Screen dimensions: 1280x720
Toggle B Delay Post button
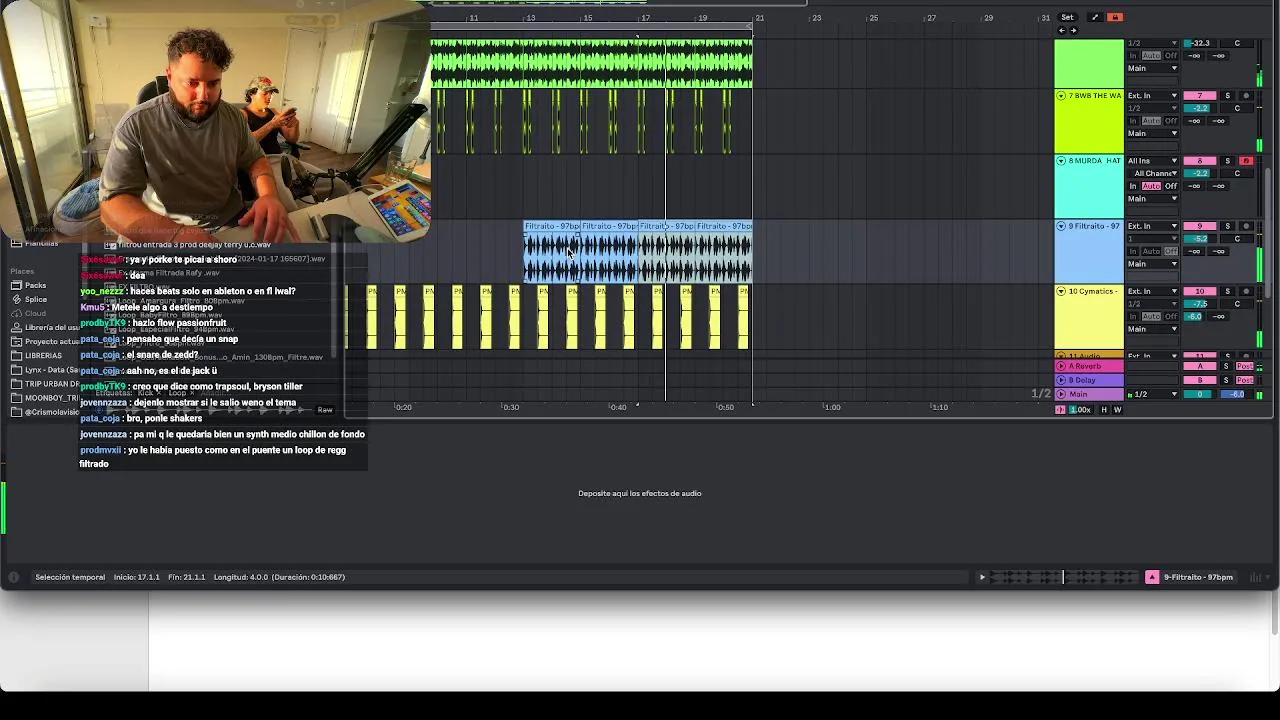[1245, 380]
